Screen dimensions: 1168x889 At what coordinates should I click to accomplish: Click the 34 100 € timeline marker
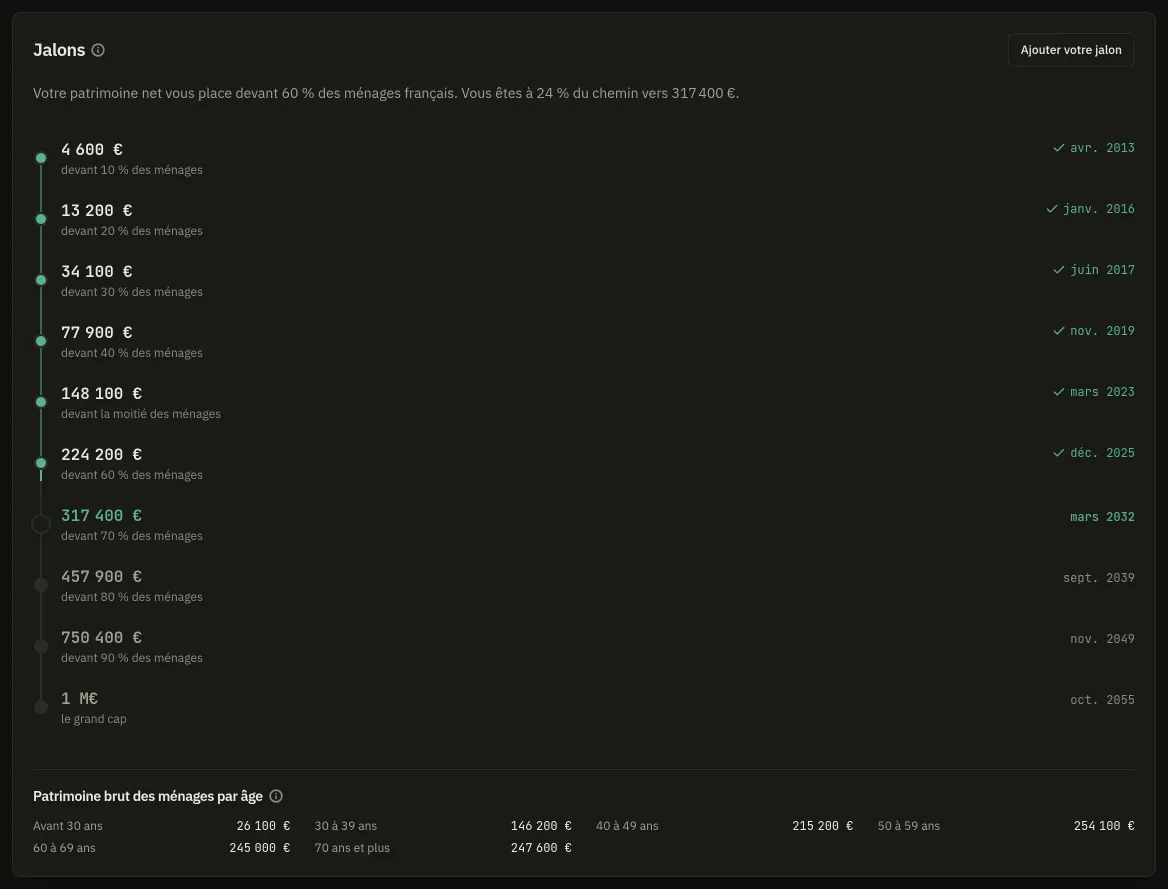pyautogui.click(x=41, y=280)
